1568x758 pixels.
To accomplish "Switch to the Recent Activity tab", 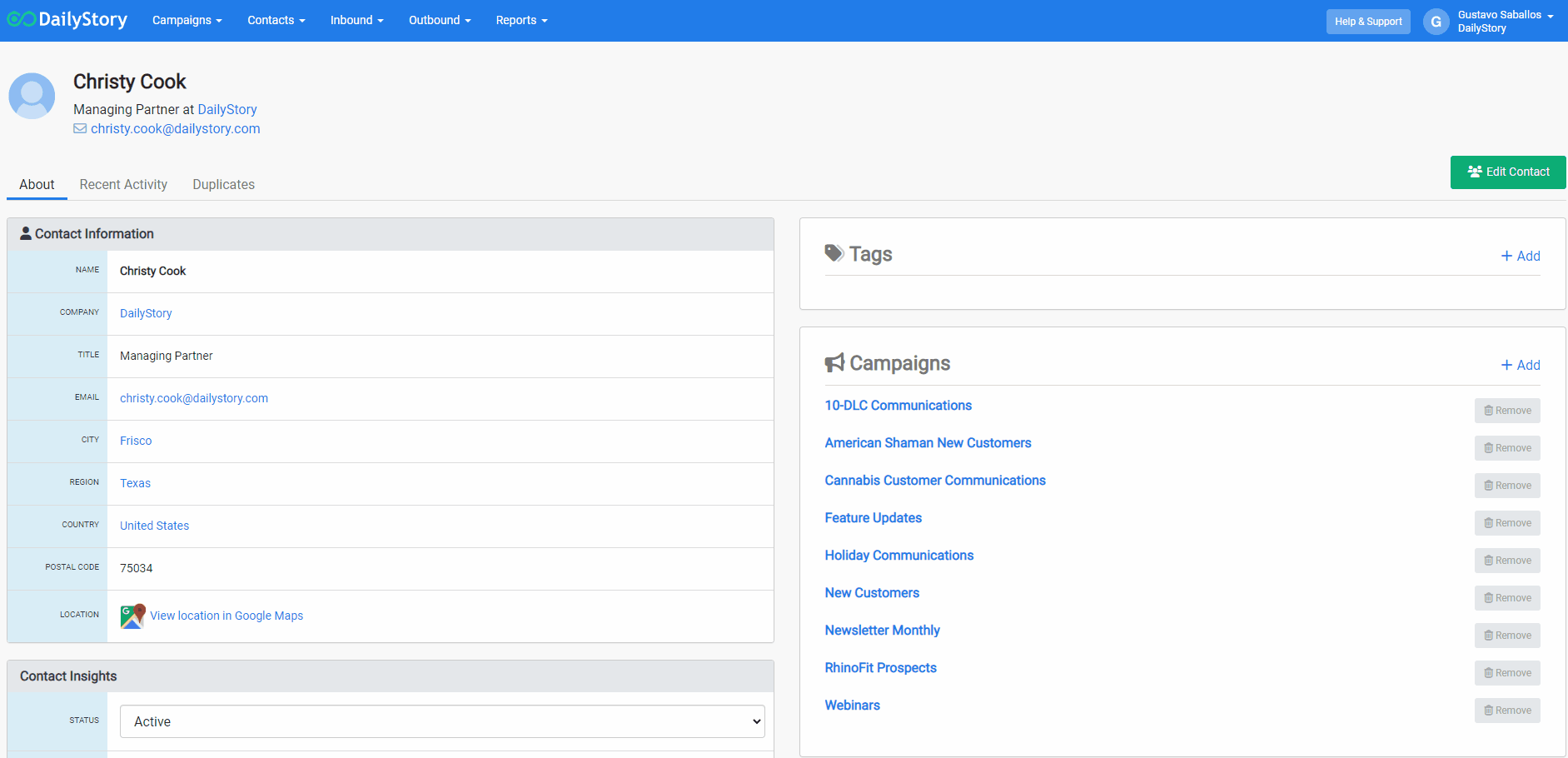I will [x=123, y=185].
